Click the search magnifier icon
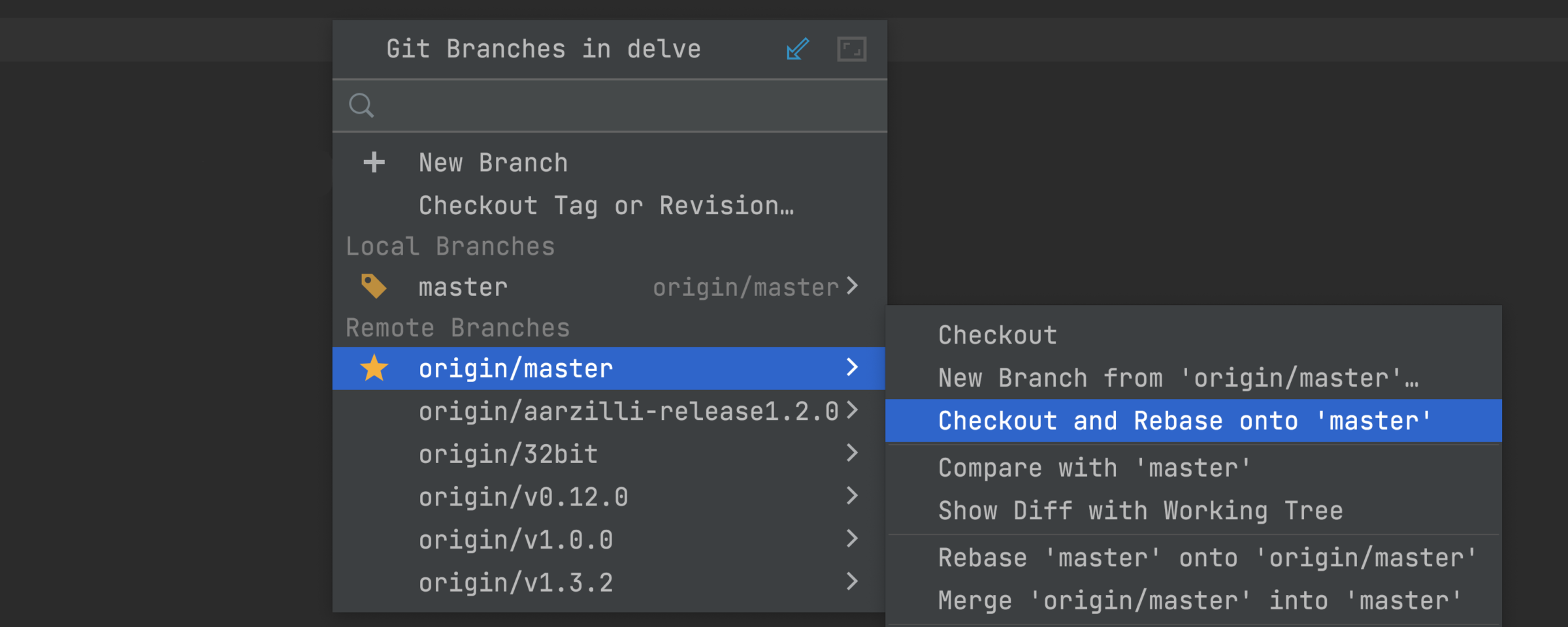 [x=361, y=105]
